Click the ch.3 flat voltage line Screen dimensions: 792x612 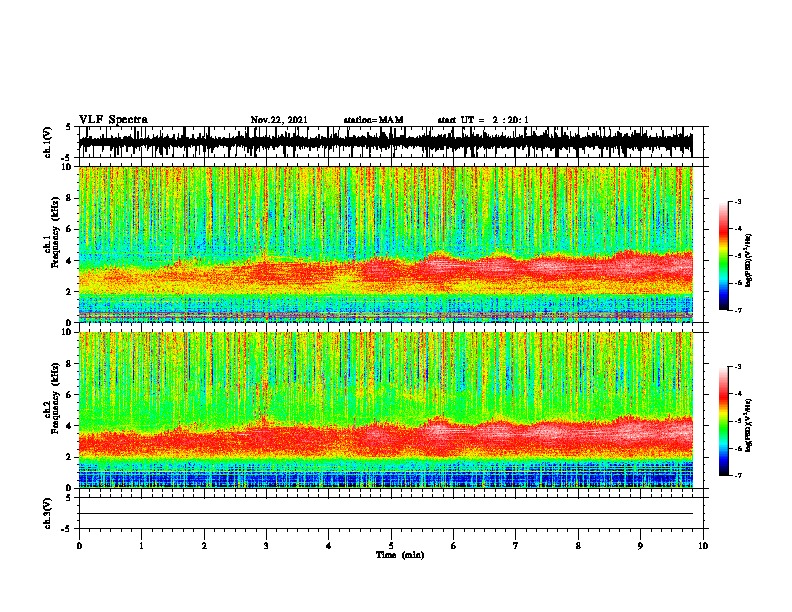(x=385, y=514)
